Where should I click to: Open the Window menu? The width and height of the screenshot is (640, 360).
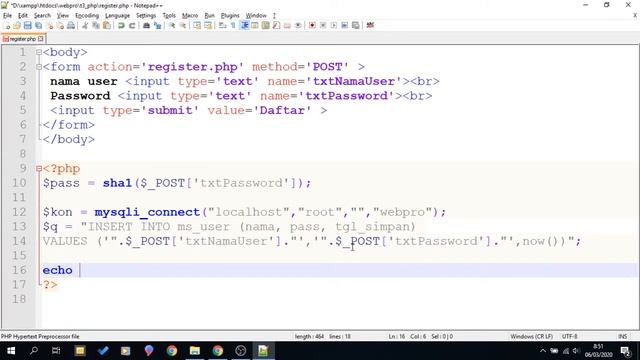click(256, 16)
